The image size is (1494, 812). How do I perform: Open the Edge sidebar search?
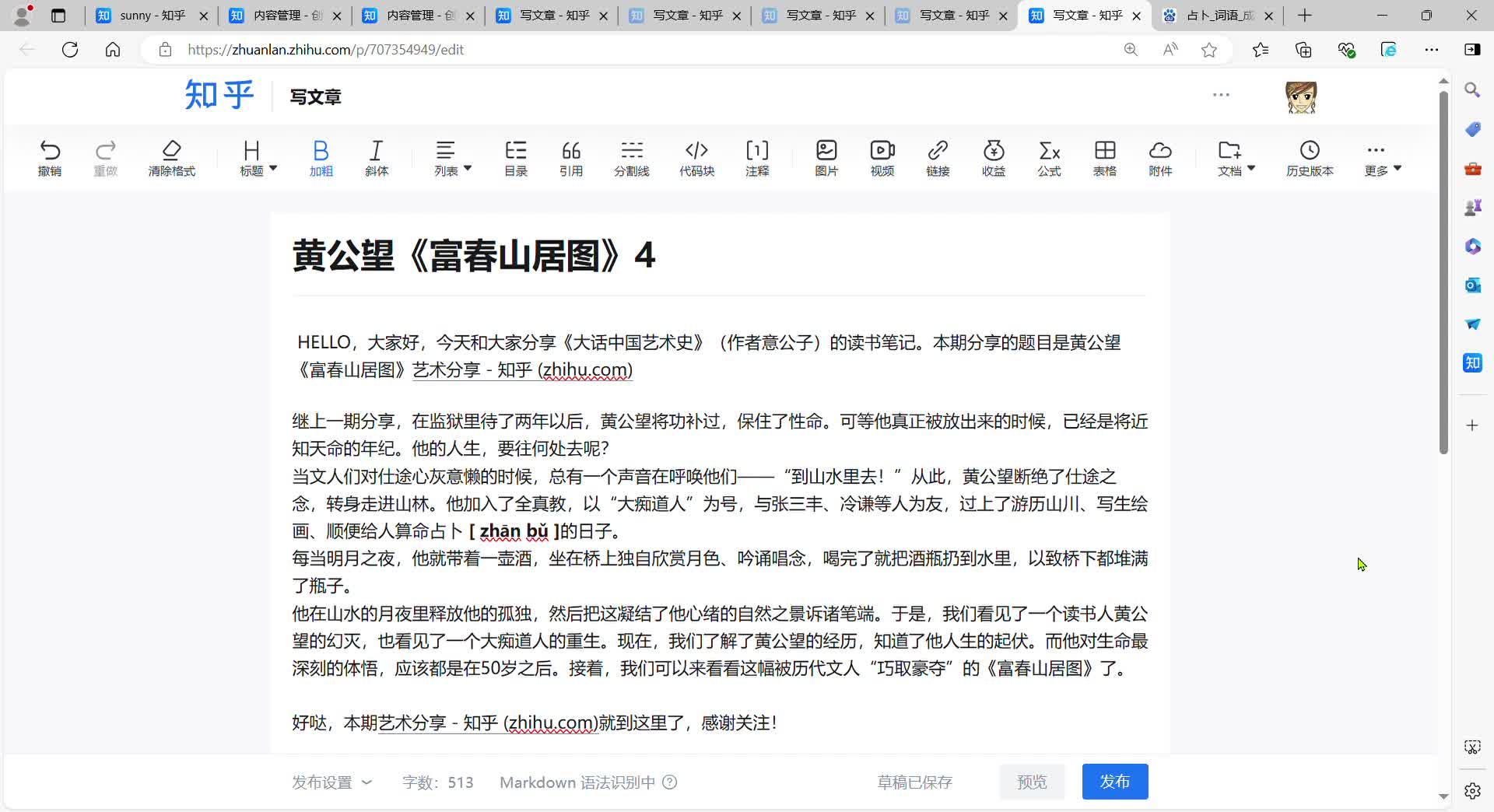[1472, 90]
